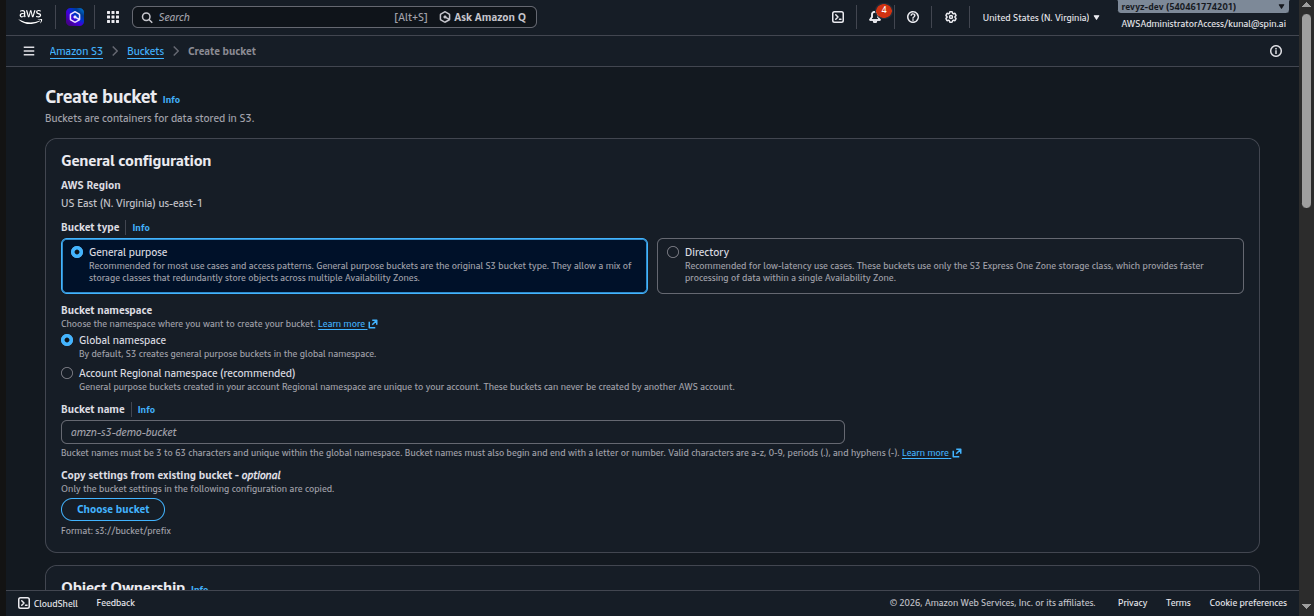Click the purple Amazon Q hexagon icon
This screenshot has height=616, width=1314.
point(75,17)
